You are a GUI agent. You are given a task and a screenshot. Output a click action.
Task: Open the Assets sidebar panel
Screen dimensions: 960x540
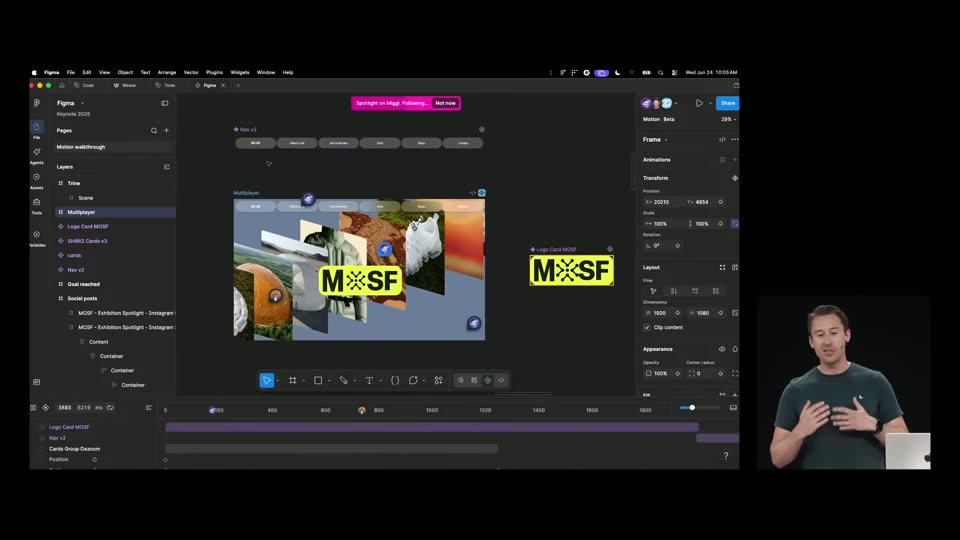(37, 180)
